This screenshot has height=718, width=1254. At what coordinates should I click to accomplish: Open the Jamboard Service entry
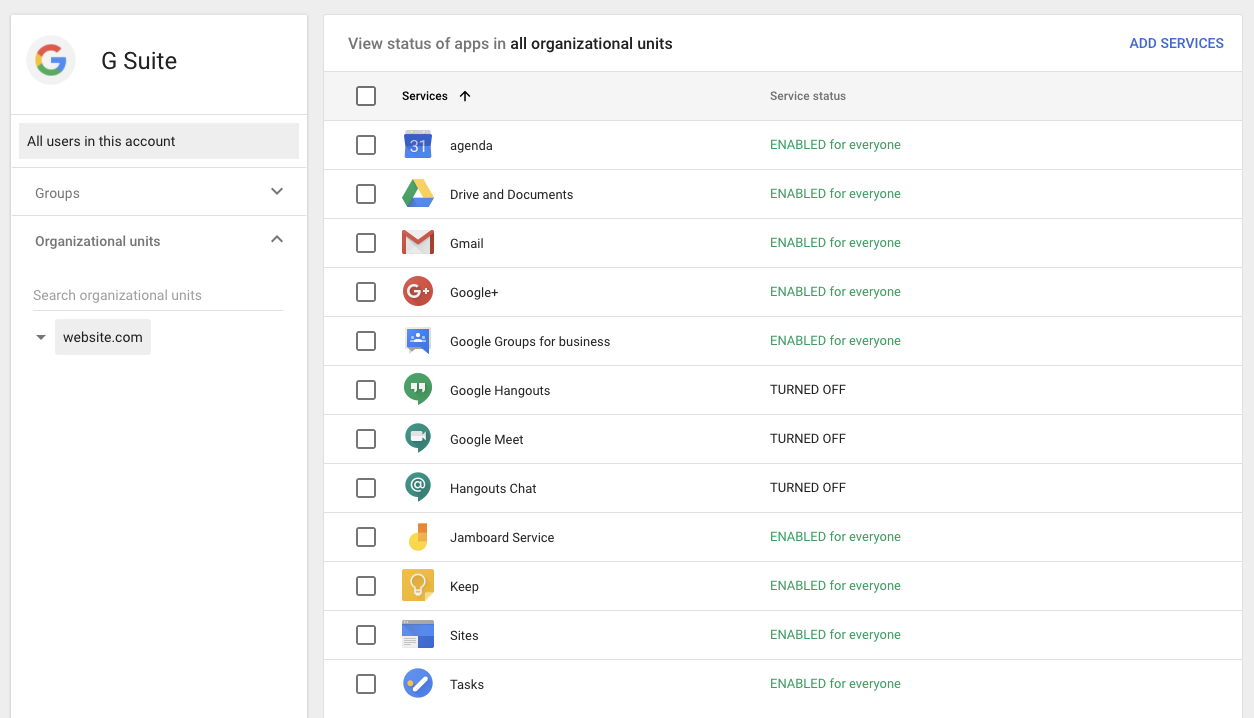tap(502, 538)
